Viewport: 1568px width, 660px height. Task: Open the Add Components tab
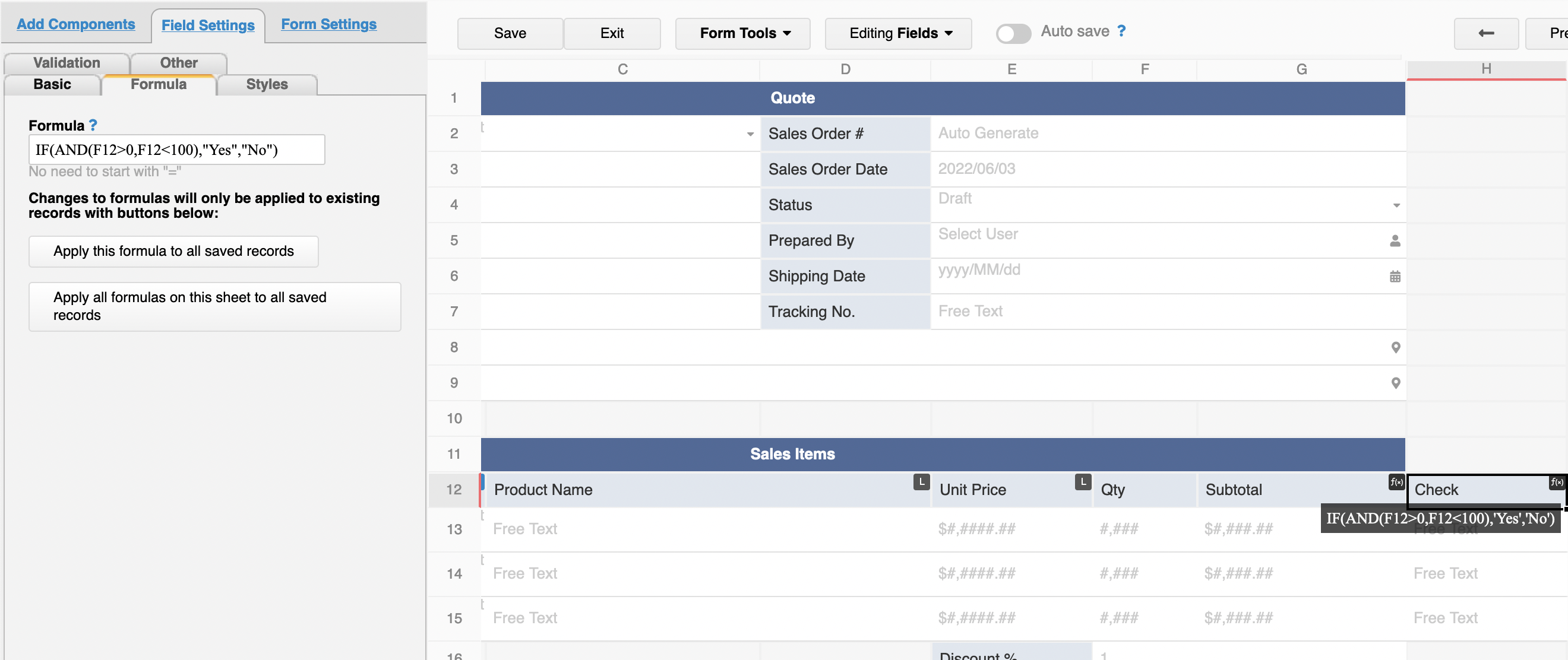tap(75, 24)
